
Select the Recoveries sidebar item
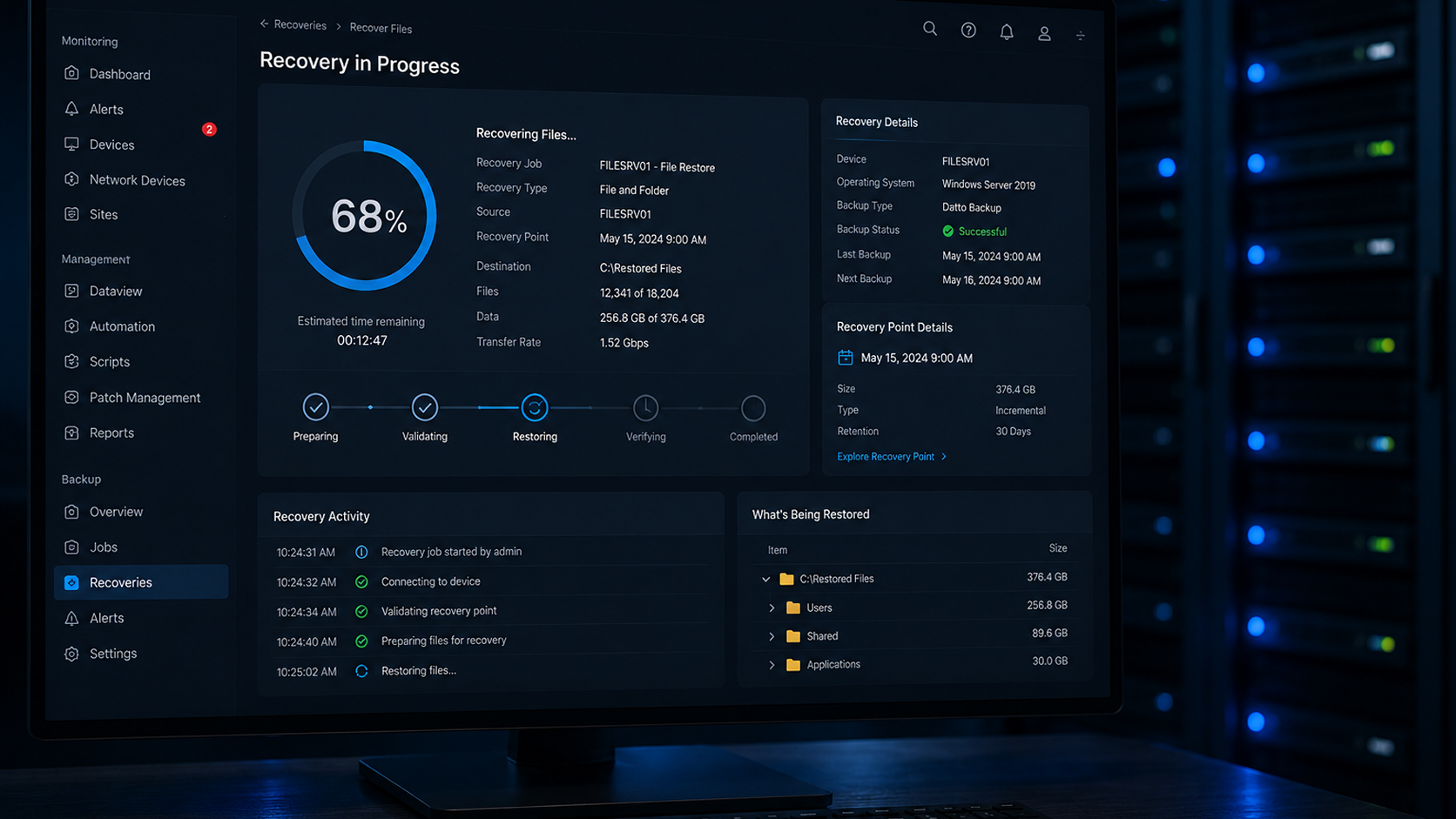[141, 582]
